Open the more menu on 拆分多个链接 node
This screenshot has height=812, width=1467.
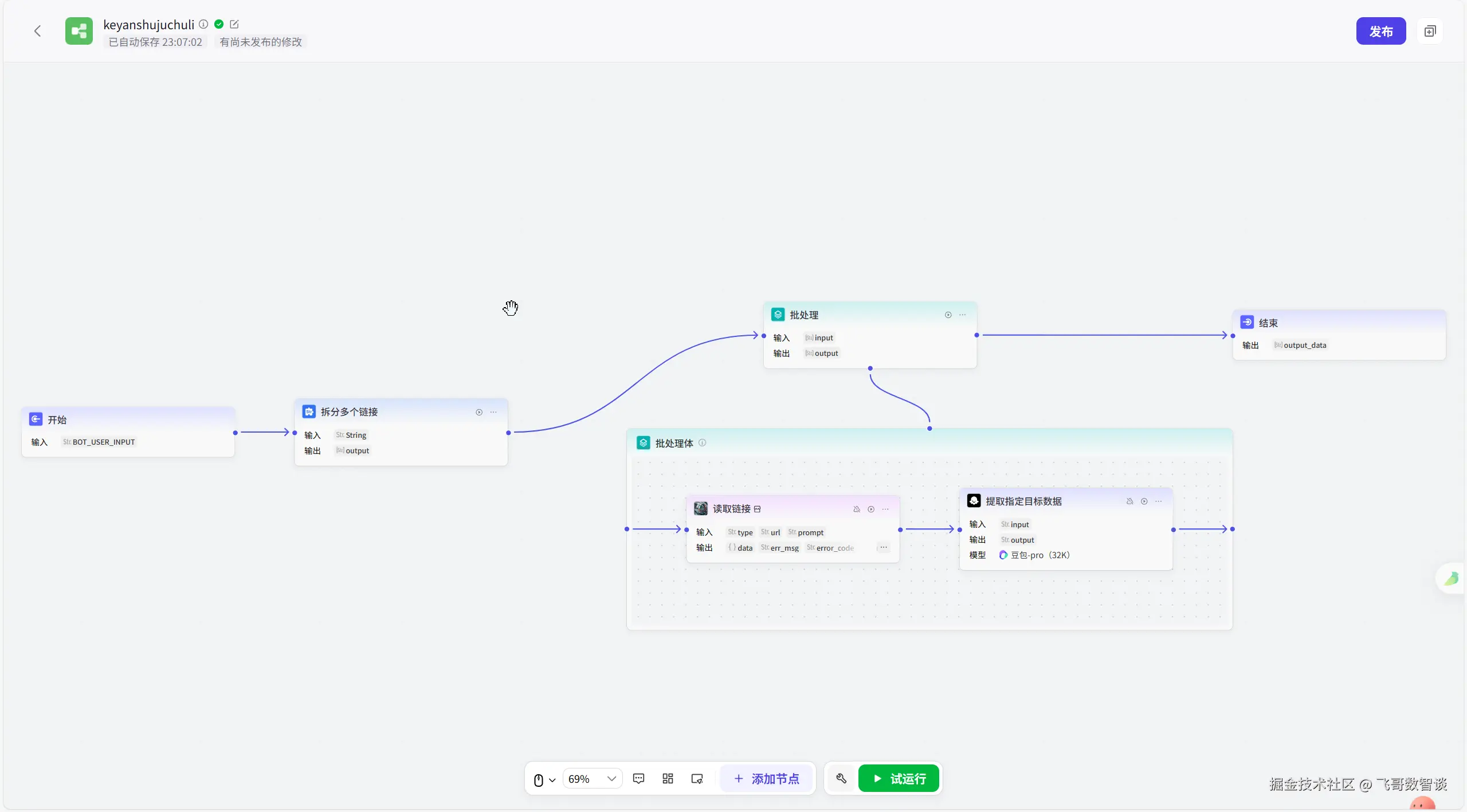(493, 412)
